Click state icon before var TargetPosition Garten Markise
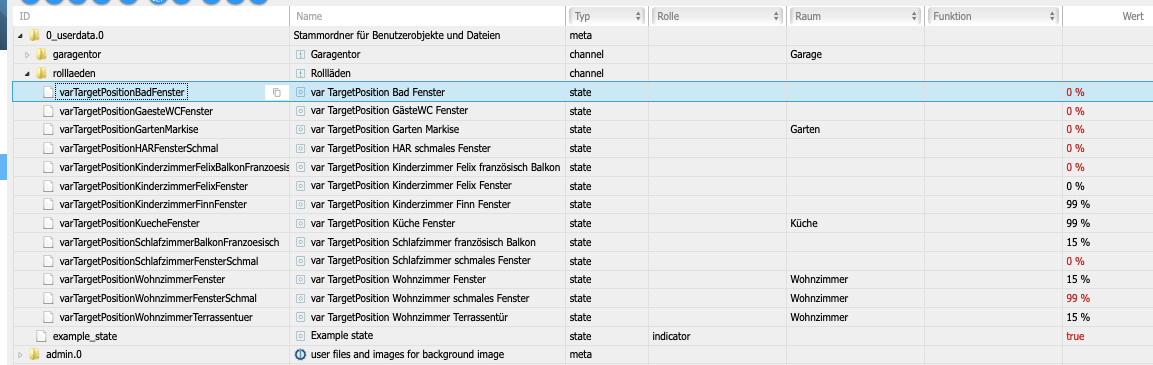 (x=300, y=130)
